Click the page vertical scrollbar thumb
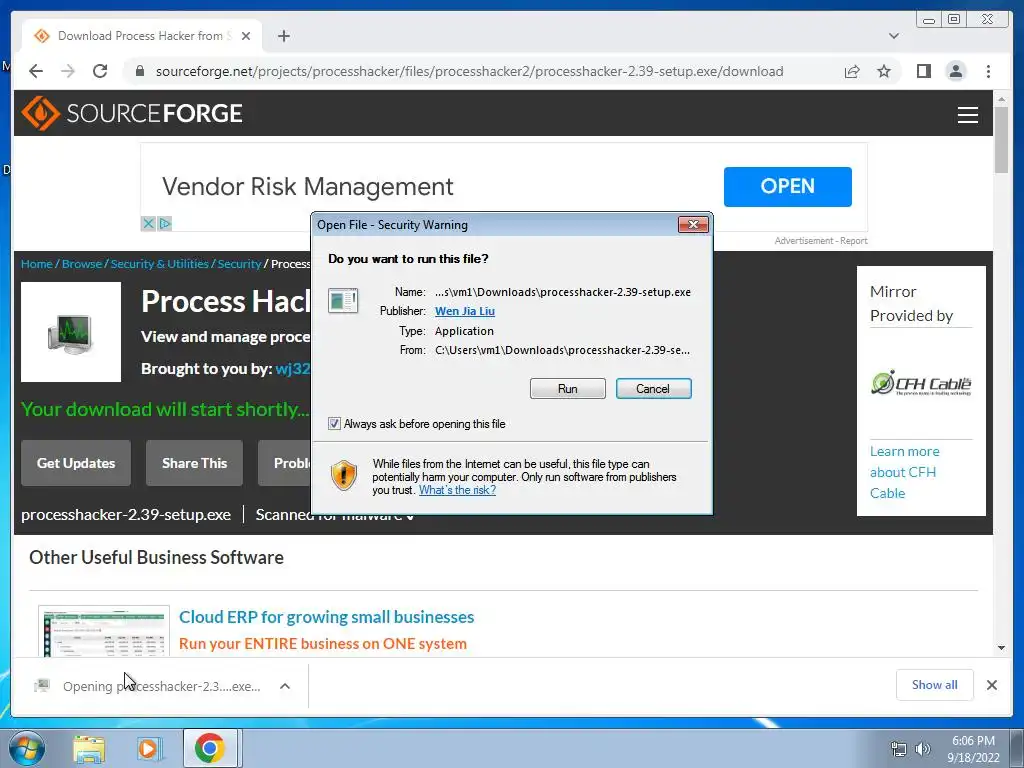Screen dimensions: 1024x768 point(1001,138)
